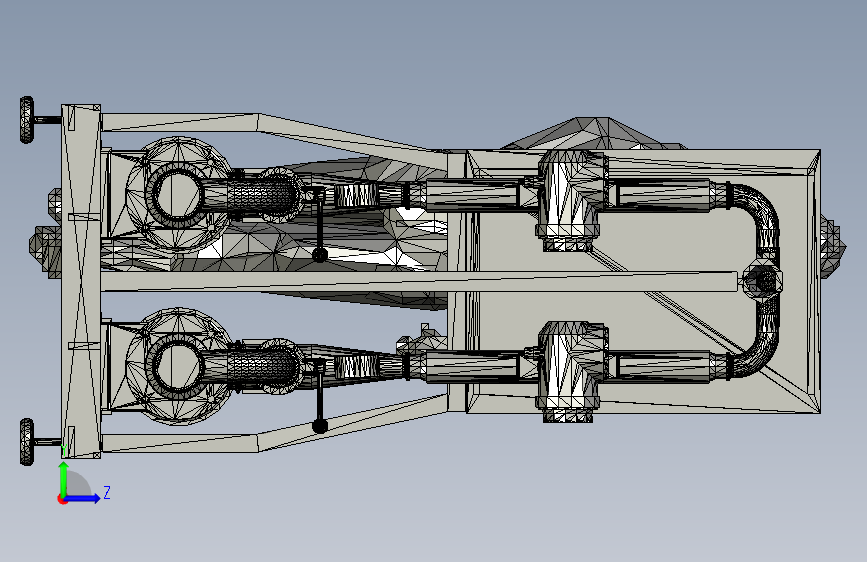This screenshot has height=562, width=867.
Task: Click the green Y axis arrow of the triad
Action: (x=64, y=480)
